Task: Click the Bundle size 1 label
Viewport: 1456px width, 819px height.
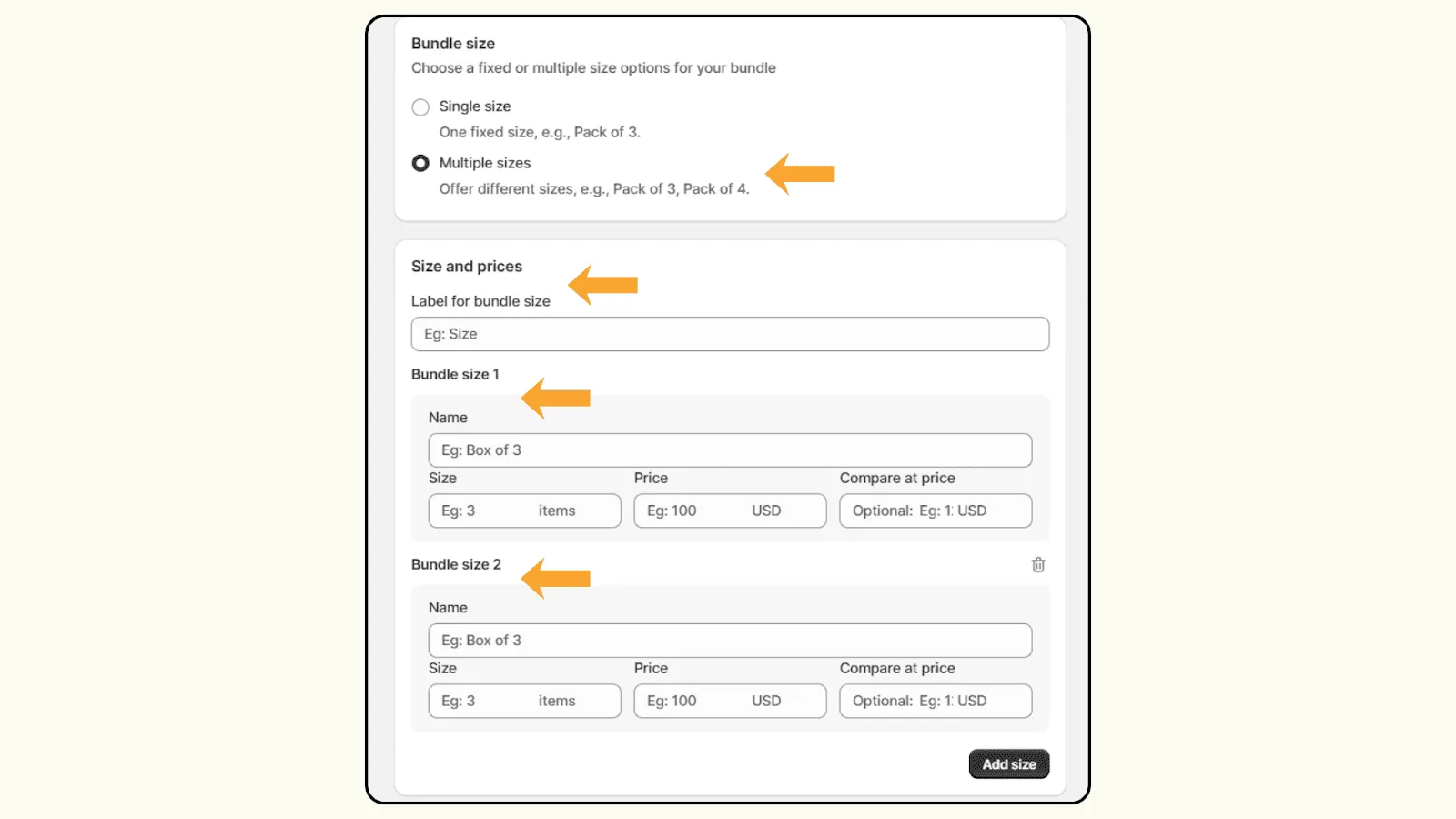Action: (455, 373)
